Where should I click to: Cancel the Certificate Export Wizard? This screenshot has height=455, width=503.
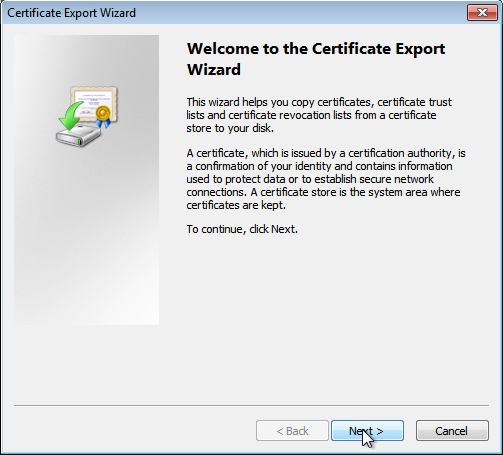point(452,431)
